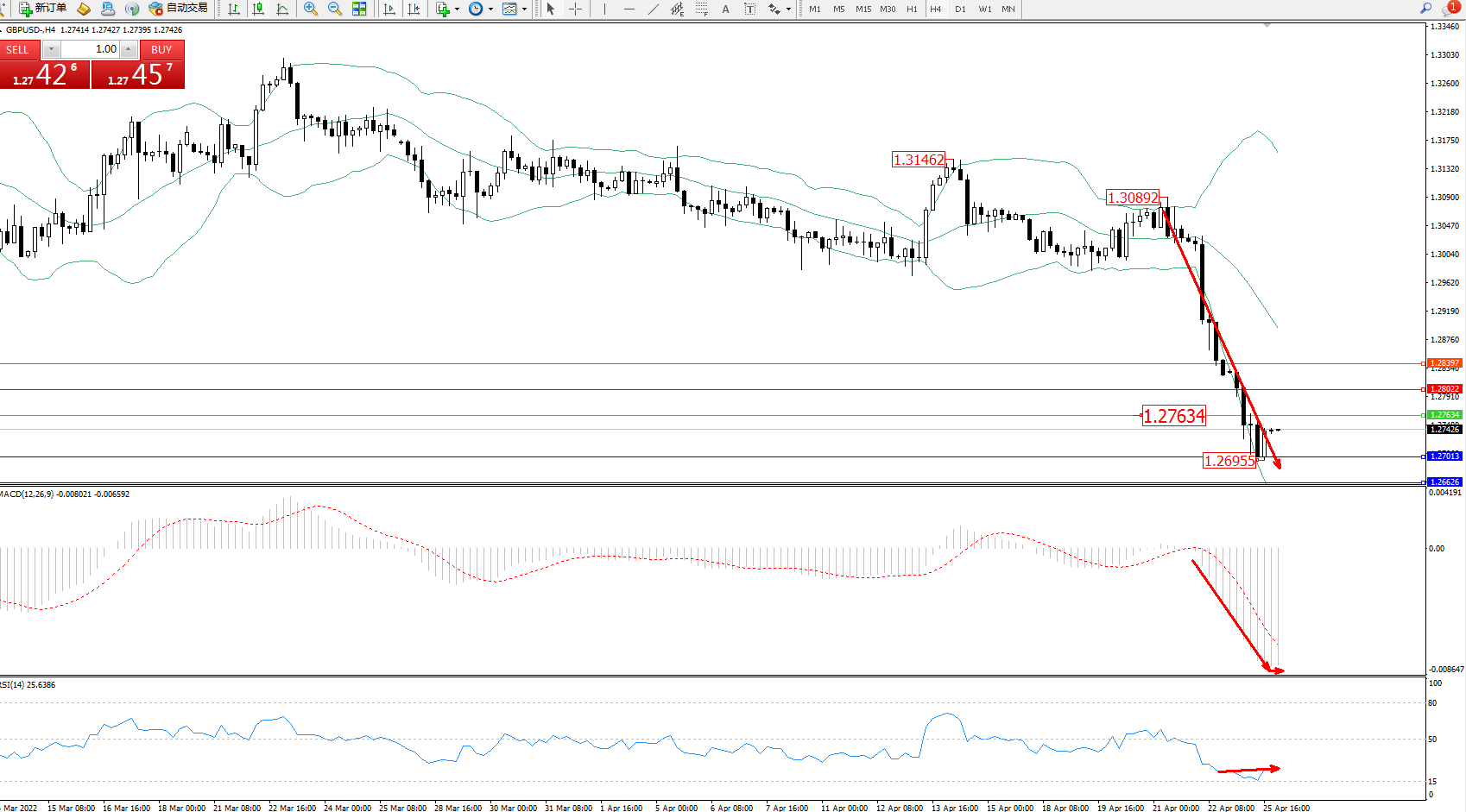Expand the indicators list dropdown
The height and width of the screenshot is (812, 1466).
click(457, 9)
